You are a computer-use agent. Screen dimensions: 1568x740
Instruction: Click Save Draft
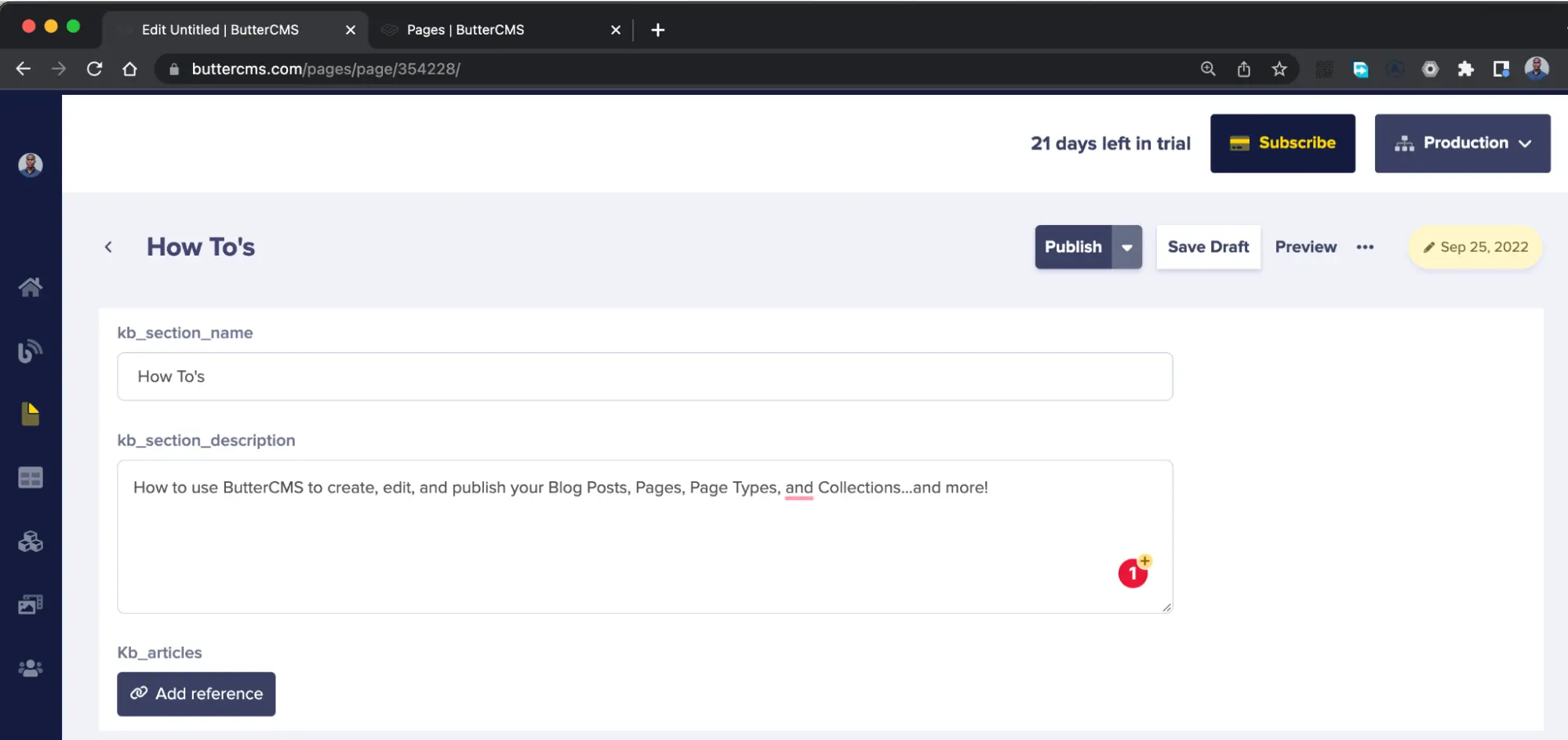[1208, 247]
